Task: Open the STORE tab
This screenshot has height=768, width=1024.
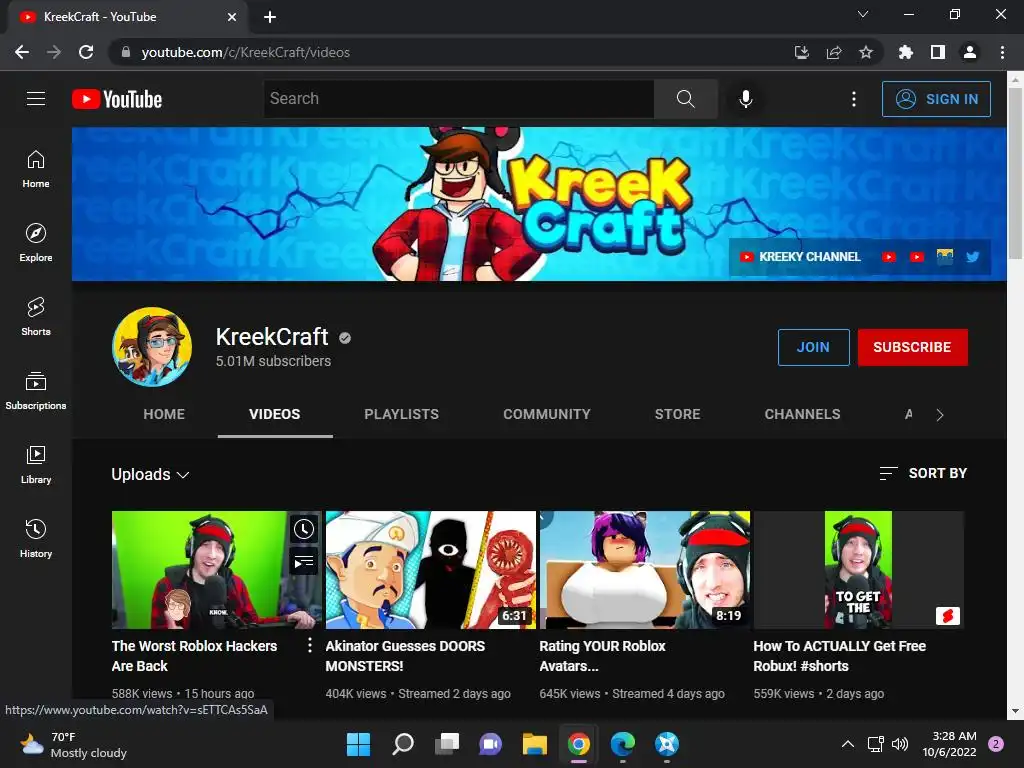Action: point(677,414)
